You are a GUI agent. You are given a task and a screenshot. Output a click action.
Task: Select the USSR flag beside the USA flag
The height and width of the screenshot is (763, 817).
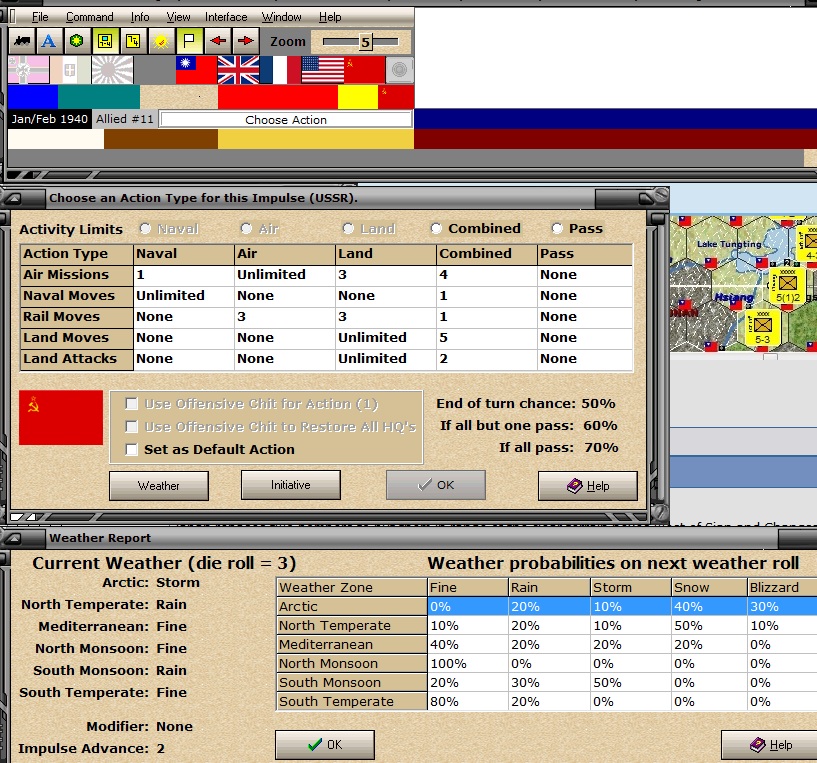click(x=364, y=70)
